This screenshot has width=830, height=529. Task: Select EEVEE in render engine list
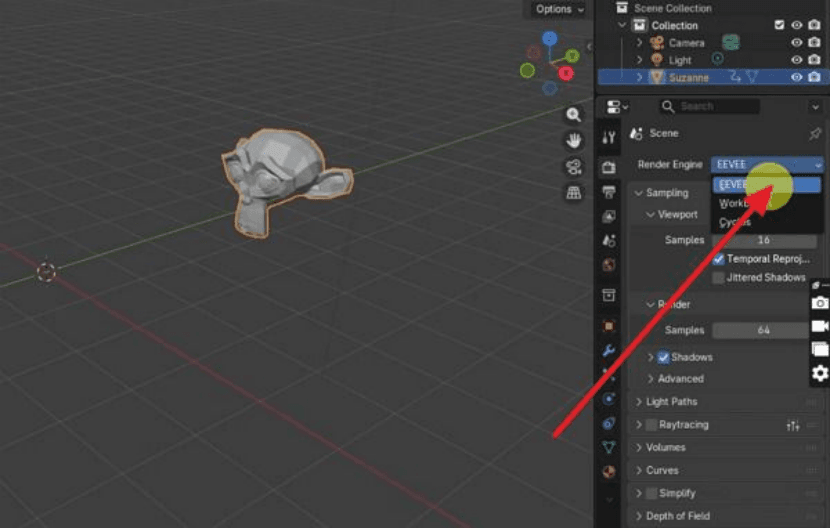coord(767,185)
